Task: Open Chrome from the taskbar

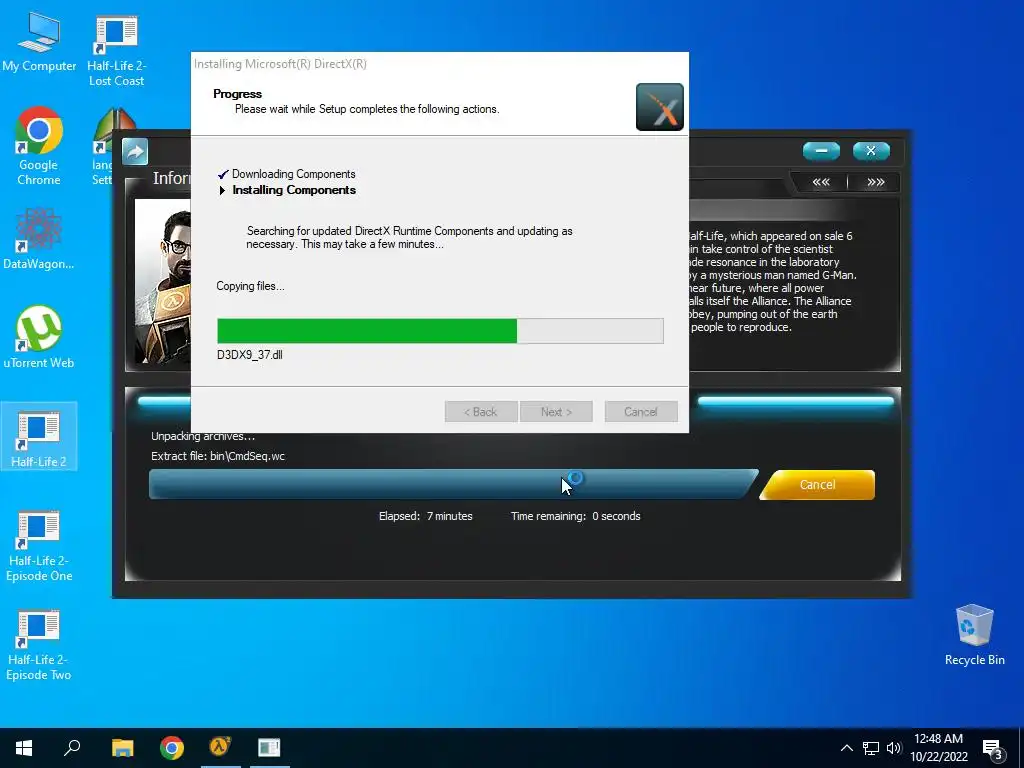Action: 172,748
